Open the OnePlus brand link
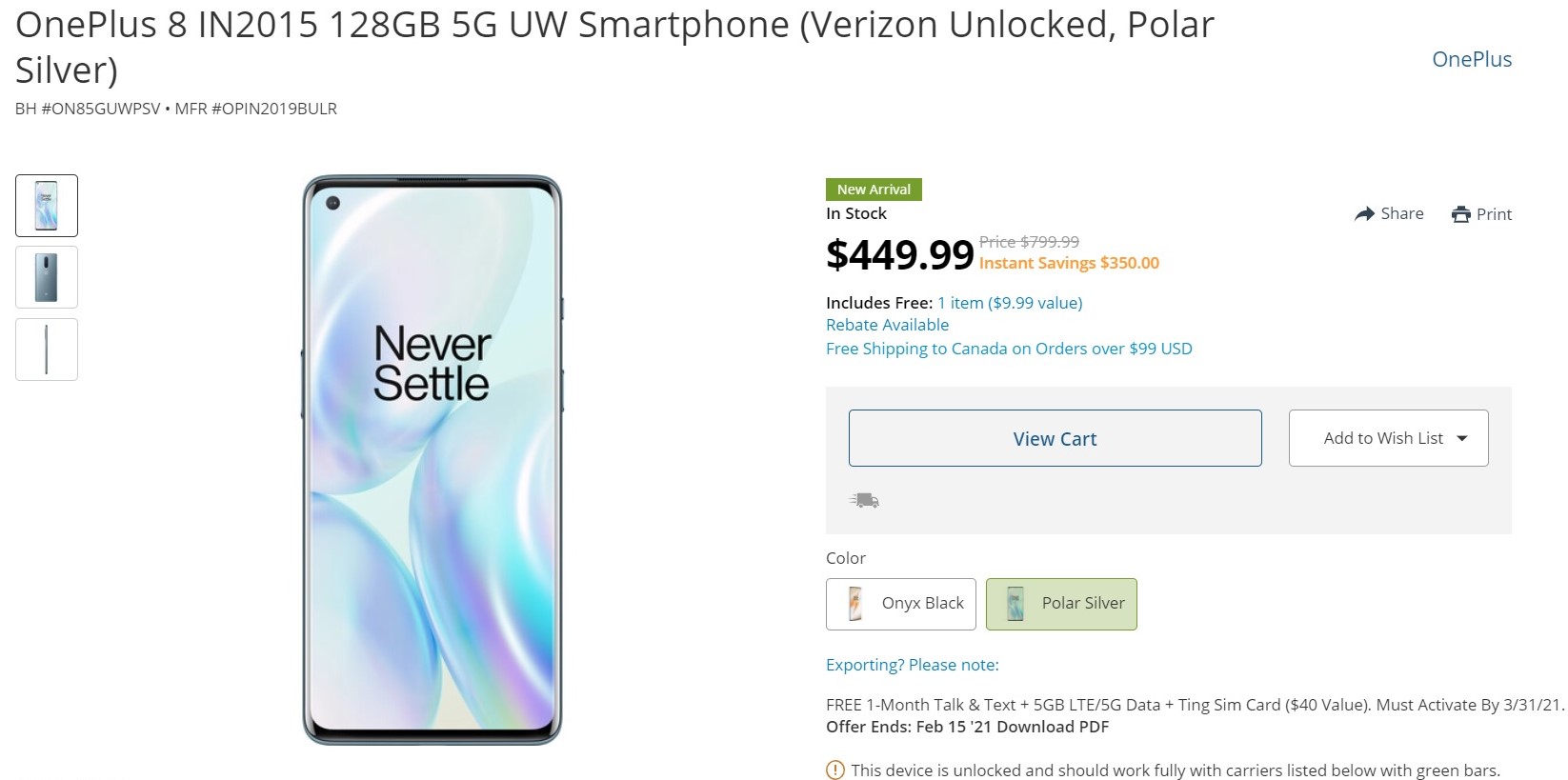The height and width of the screenshot is (780, 1568). tap(1471, 59)
